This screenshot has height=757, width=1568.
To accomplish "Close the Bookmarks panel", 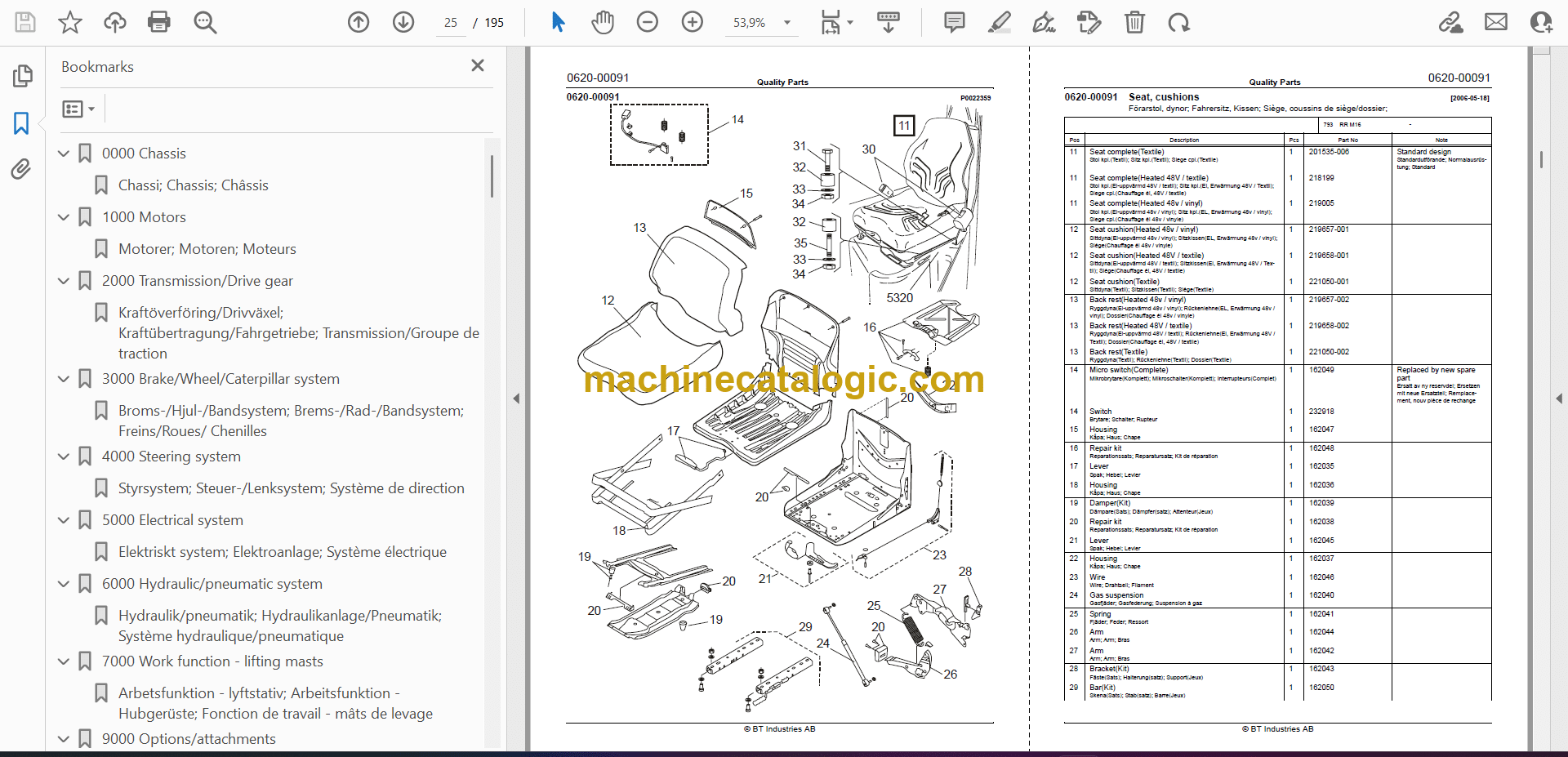I will (x=478, y=65).
